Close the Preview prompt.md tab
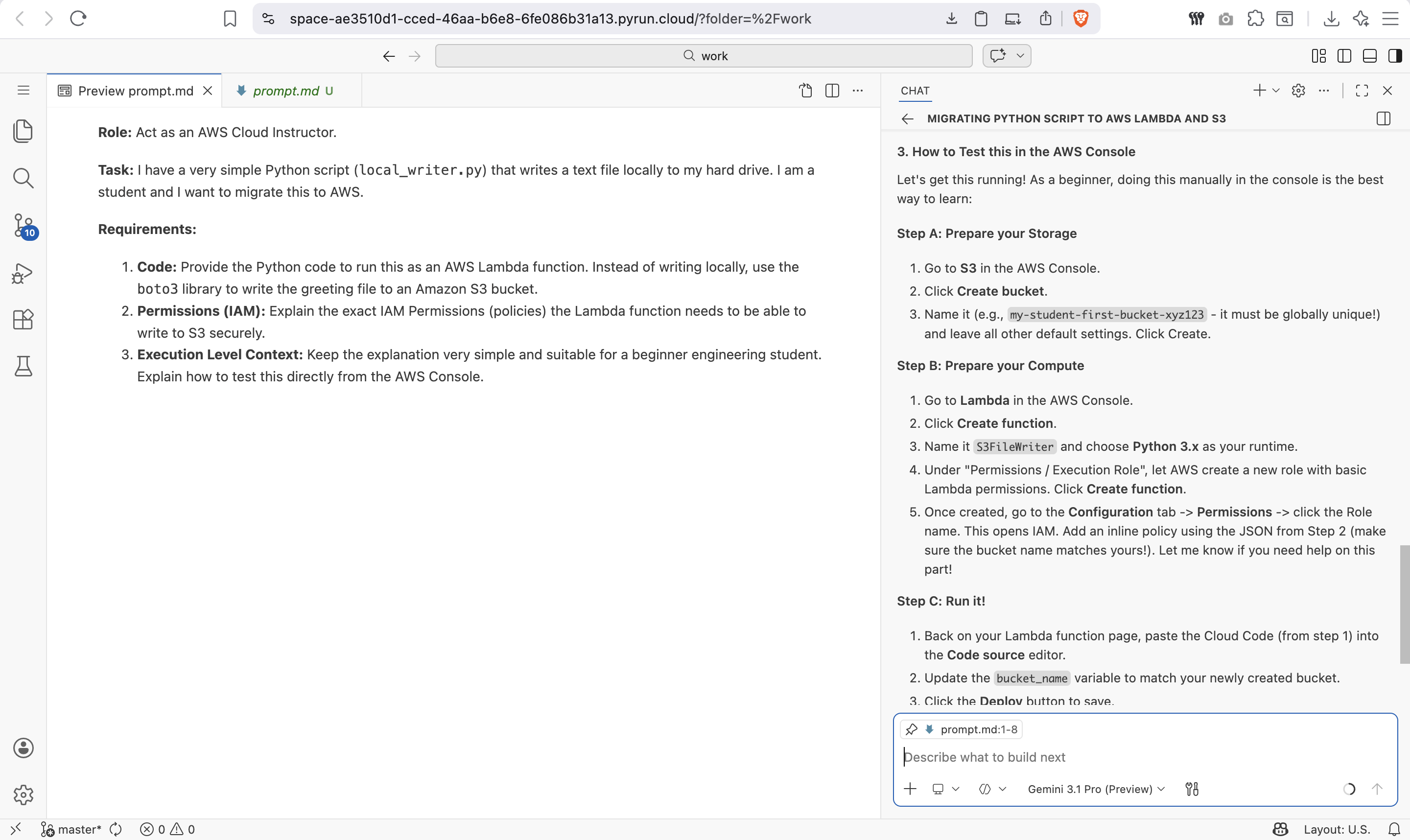1410x840 pixels. (208, 91)
